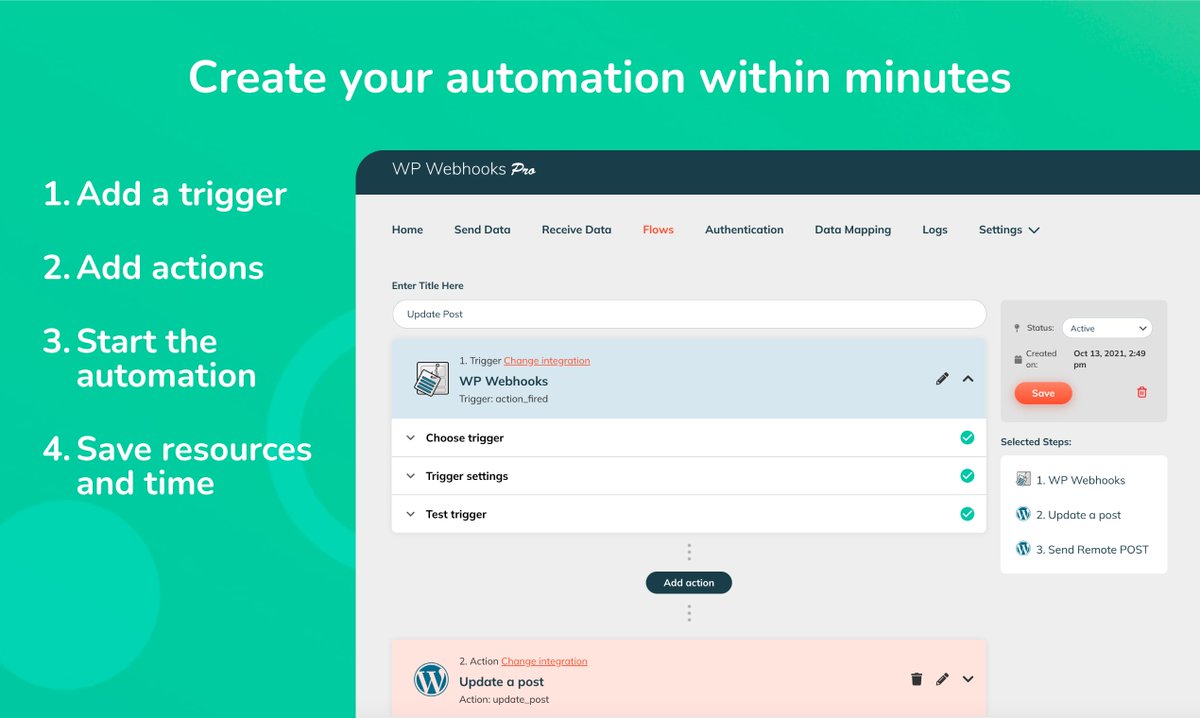Click the WordPress icon beside Send Remote POST step
The width and height of the screenshot is (1200, 718).
click(1023, 549)
